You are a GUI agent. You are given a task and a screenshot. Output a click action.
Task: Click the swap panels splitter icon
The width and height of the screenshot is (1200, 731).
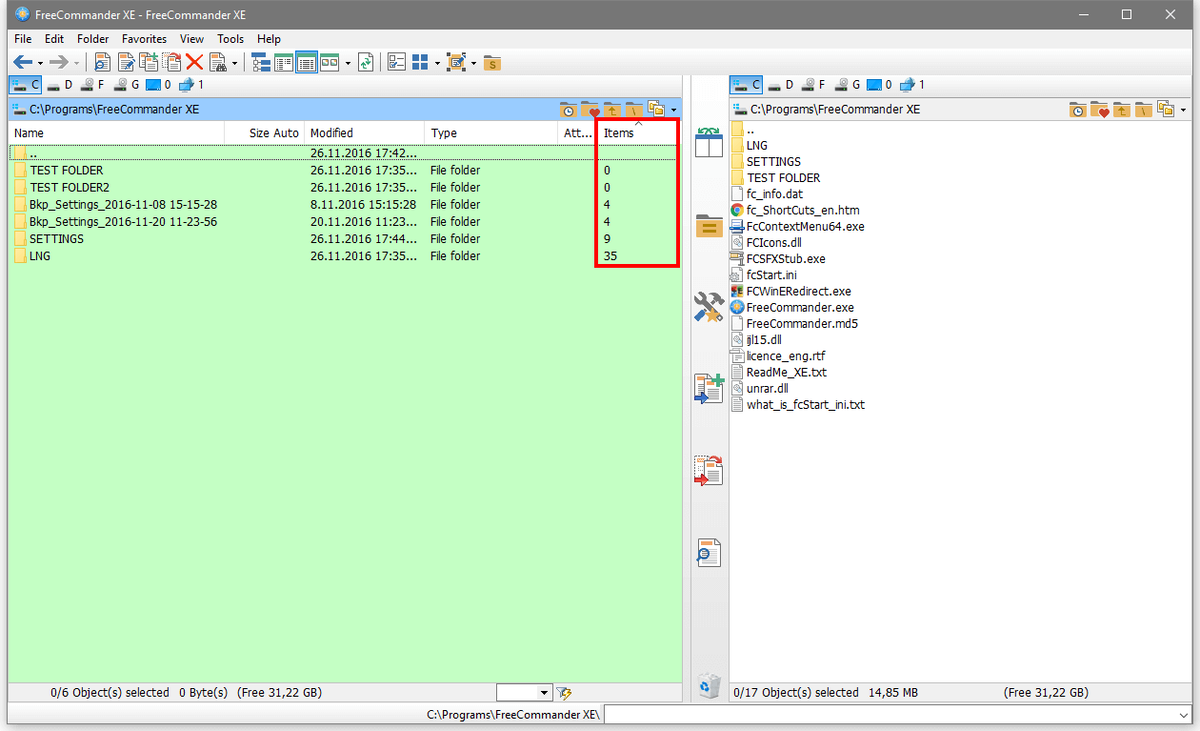pos(709,141)
